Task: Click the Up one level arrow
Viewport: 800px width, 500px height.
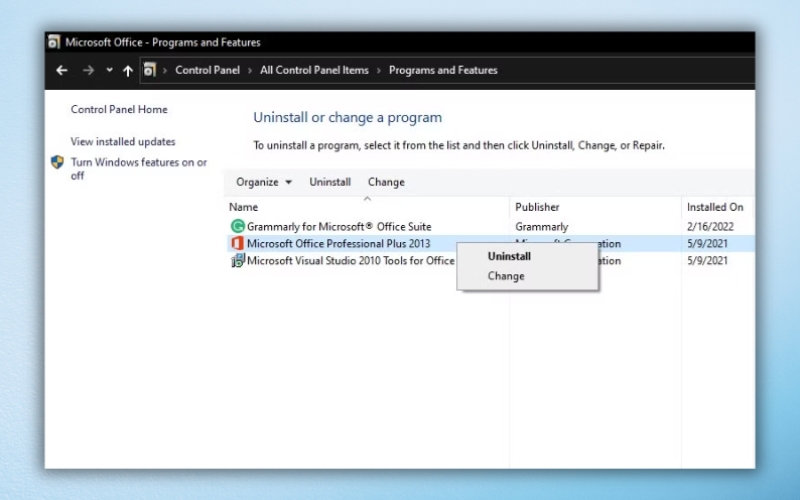Action: click(127, 71)
